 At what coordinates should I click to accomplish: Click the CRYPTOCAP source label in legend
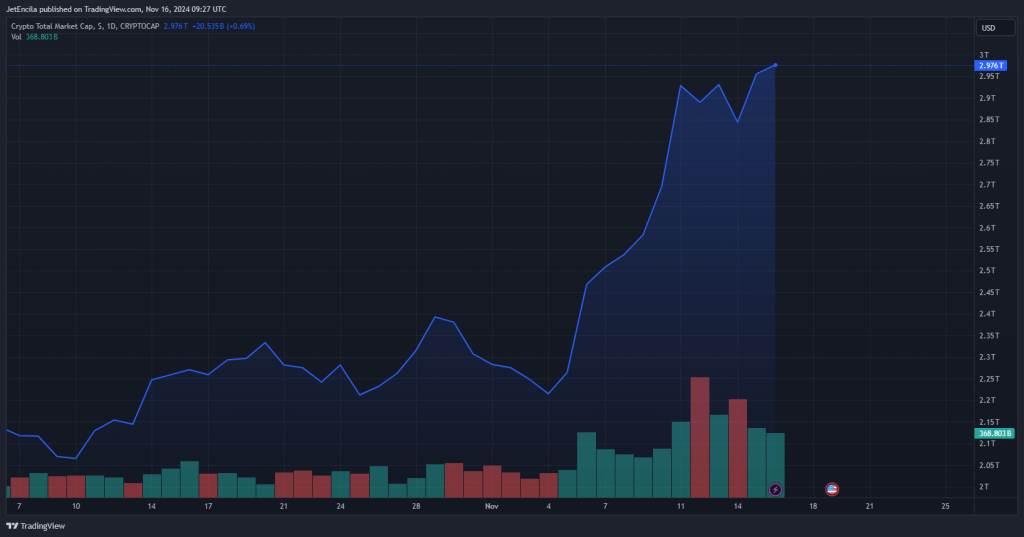click(140, 26)
